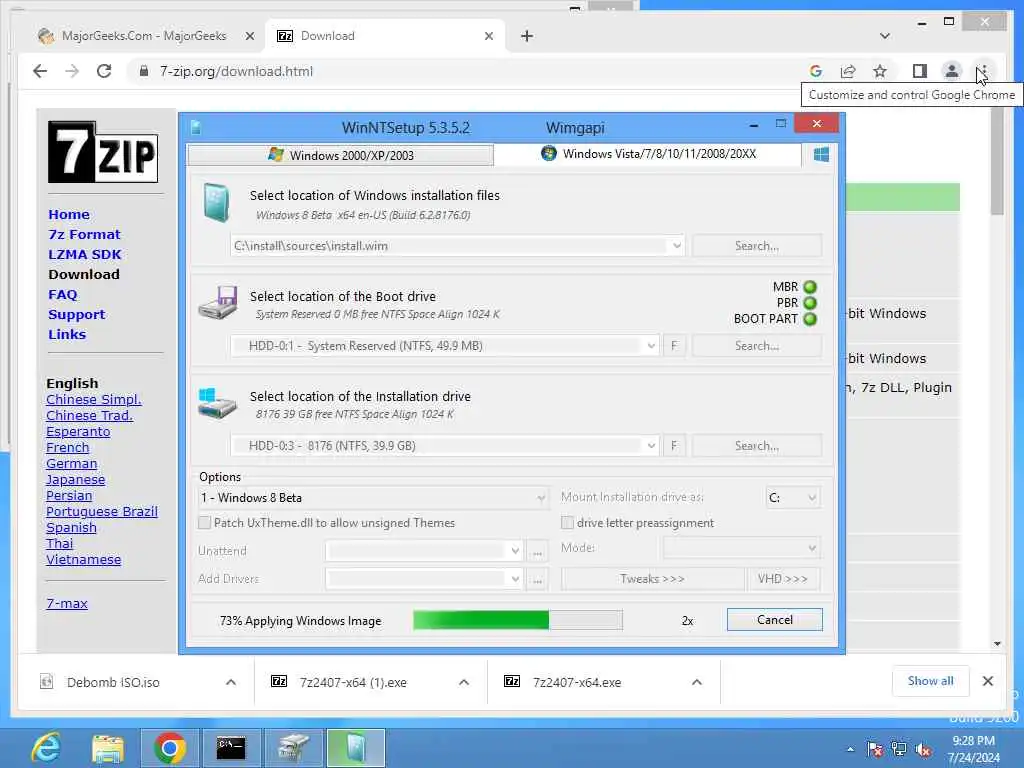Click the Cancel button in WinNTSetup
This screenshot has height=768, width=1024.
pos(775,620)
